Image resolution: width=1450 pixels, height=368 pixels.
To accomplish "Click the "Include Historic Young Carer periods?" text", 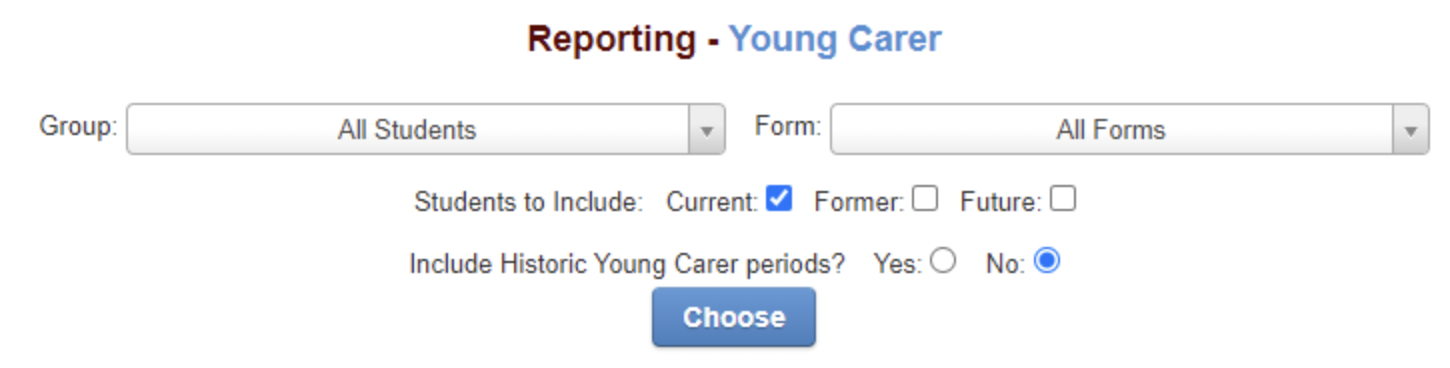I will [627, 265].
